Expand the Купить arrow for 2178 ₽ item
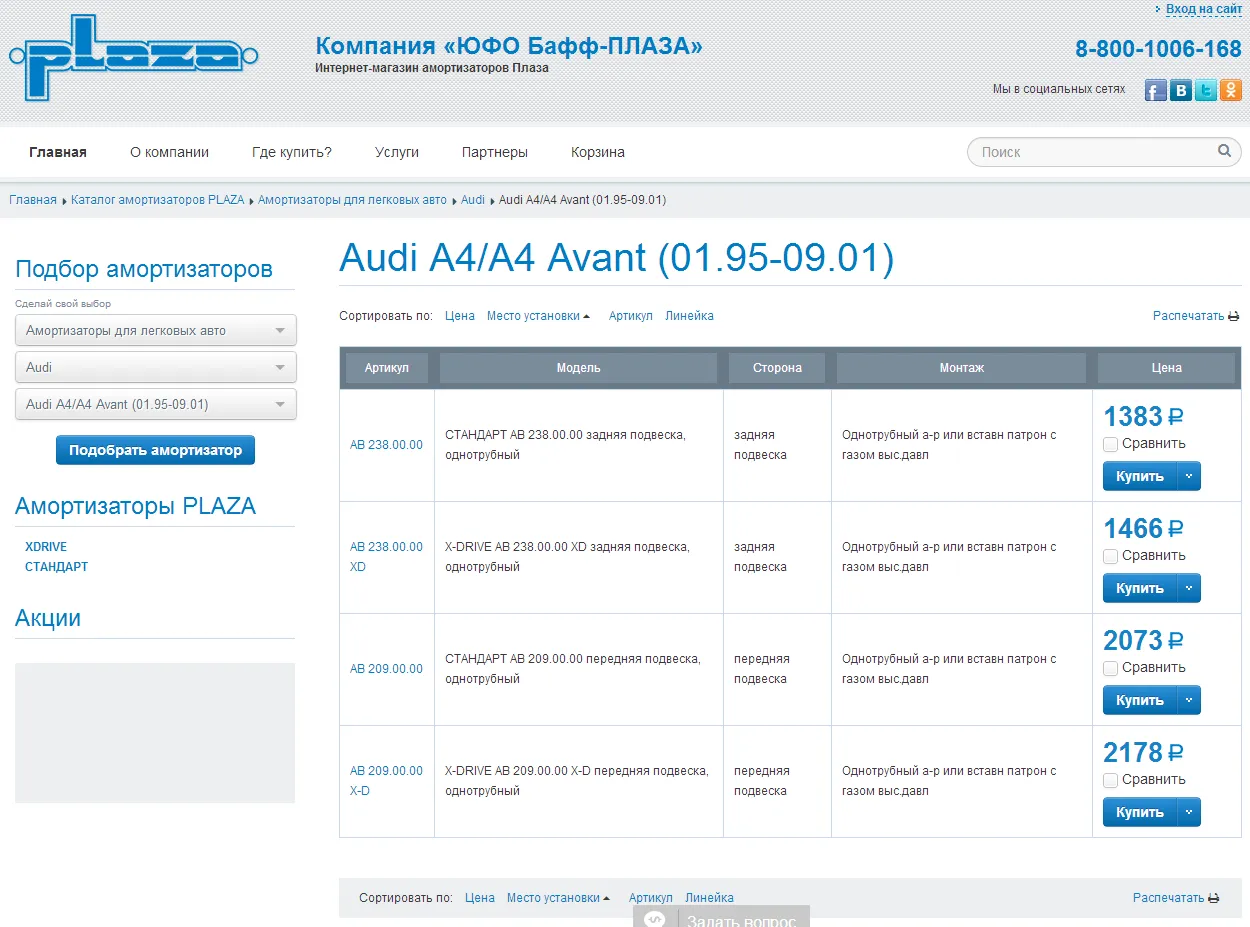The width and height of the screenshot is (1250, 927). pyautogui.click(x=1189, y=812)
